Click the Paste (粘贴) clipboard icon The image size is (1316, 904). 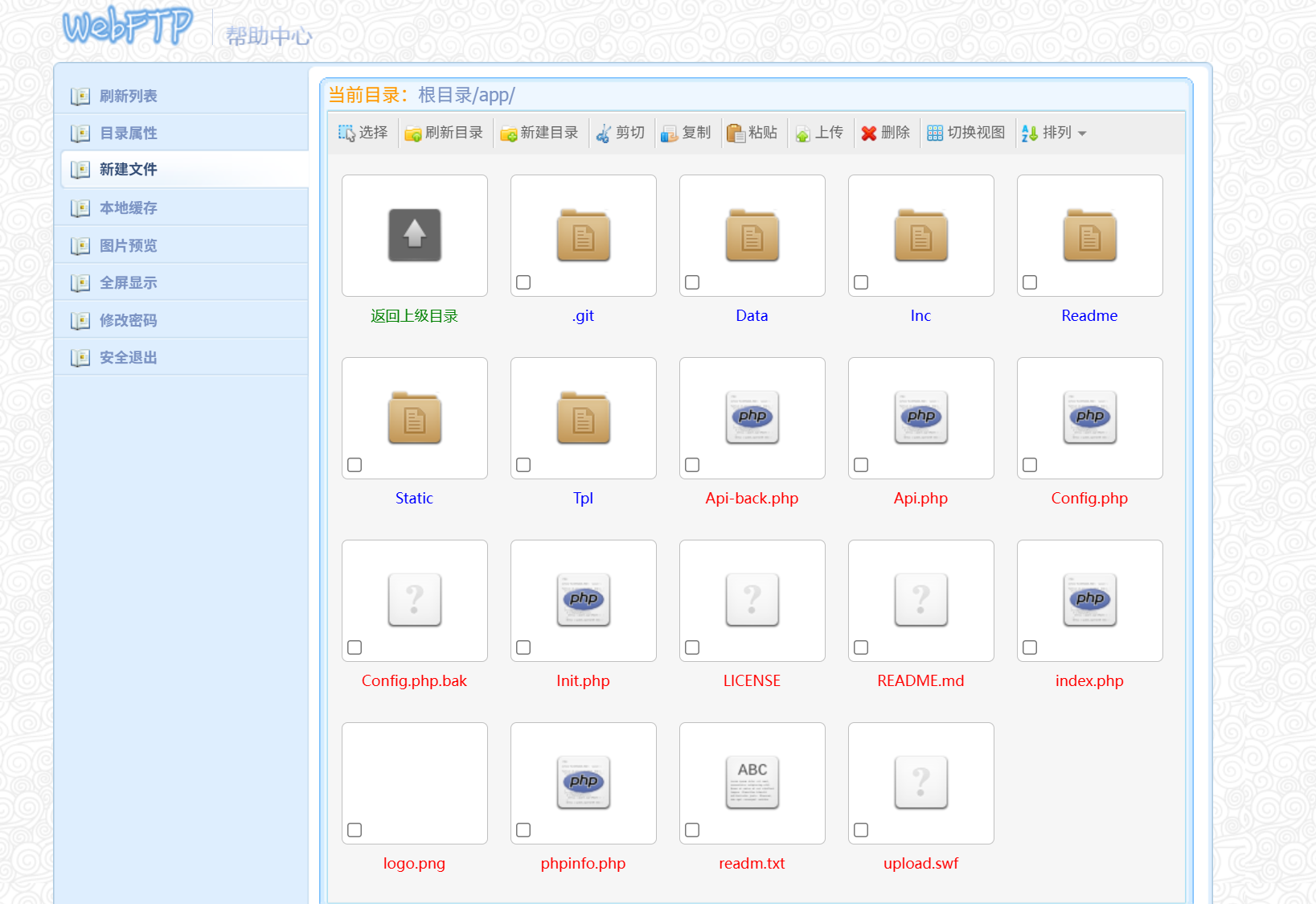click(735, 134)
